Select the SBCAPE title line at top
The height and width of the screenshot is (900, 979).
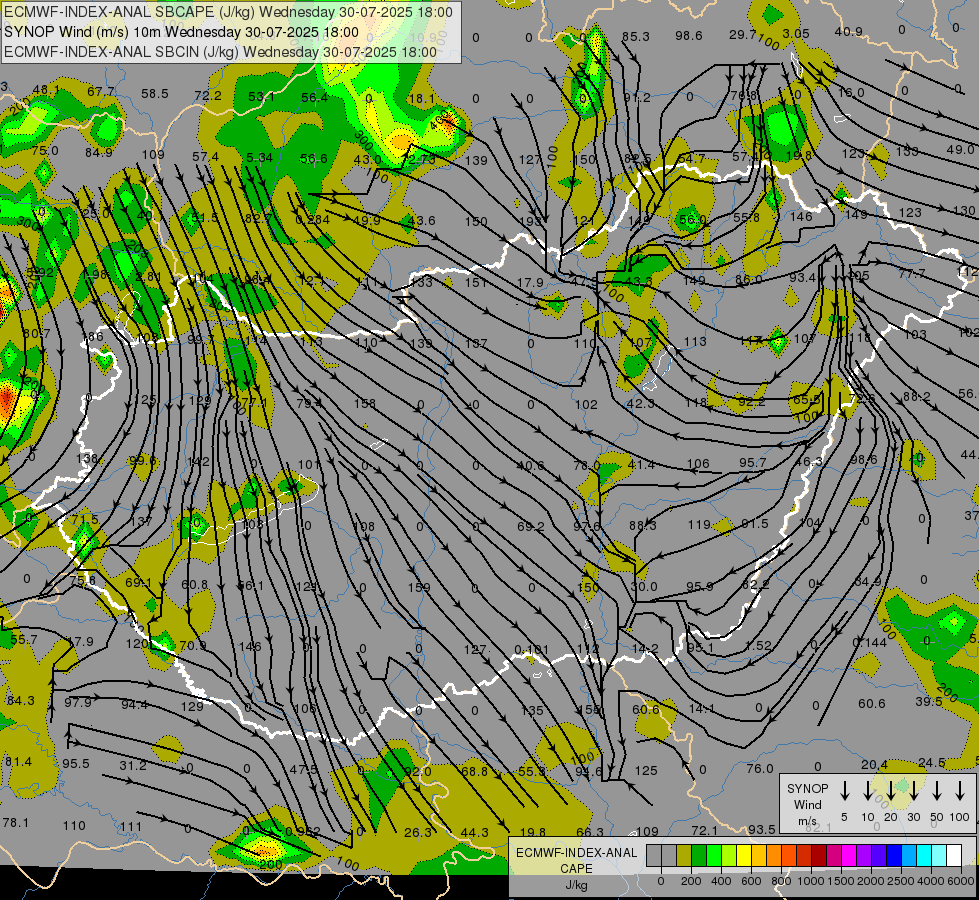pos(229,12)
